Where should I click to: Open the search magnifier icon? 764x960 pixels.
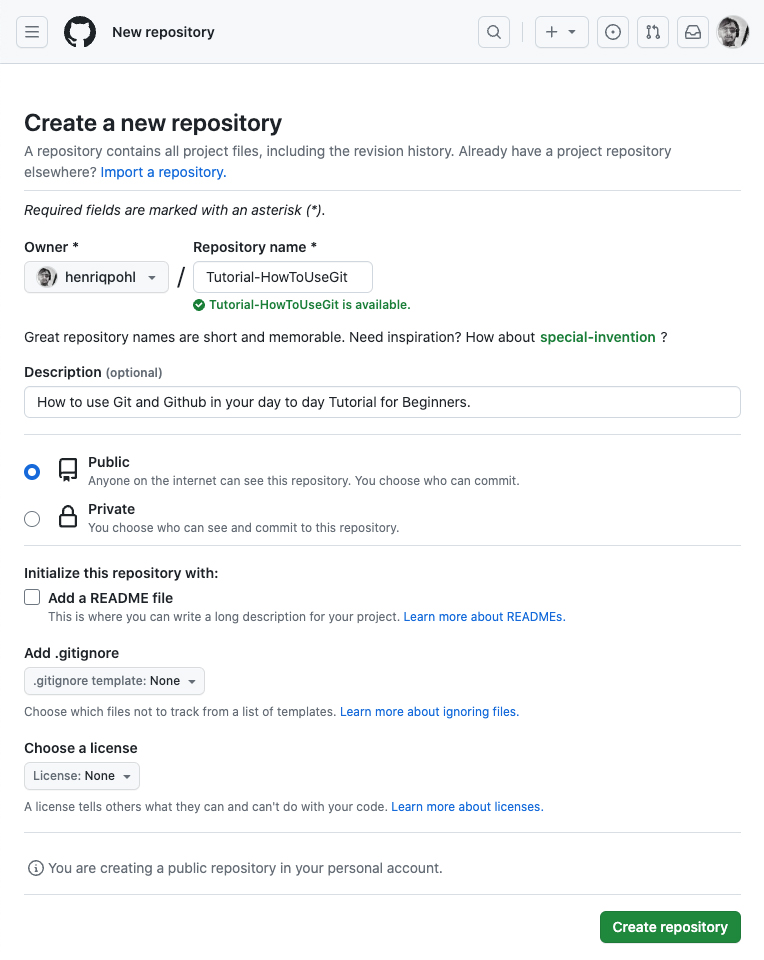[494, 32]
